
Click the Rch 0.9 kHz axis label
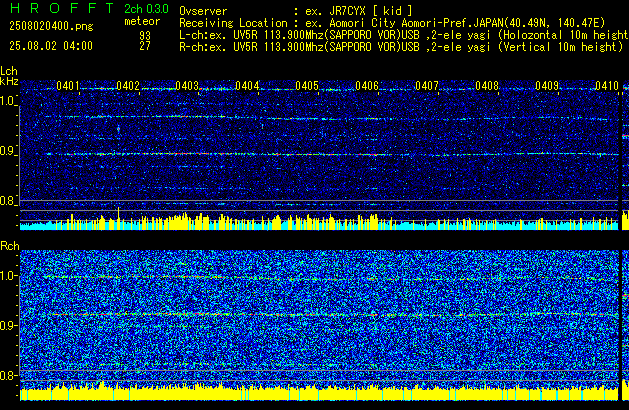[8, 325]
